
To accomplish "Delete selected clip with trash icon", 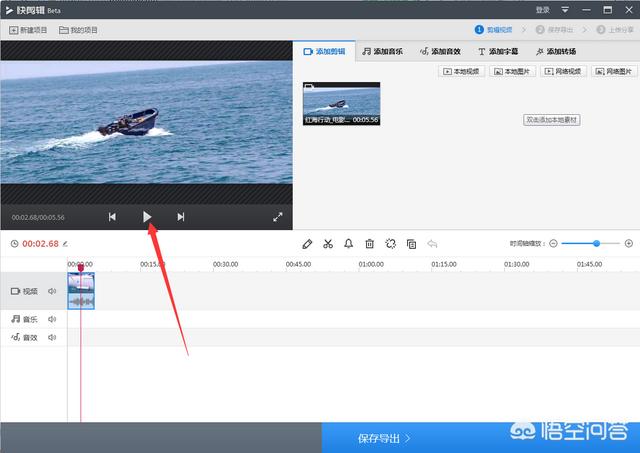I will click(369, 244).
